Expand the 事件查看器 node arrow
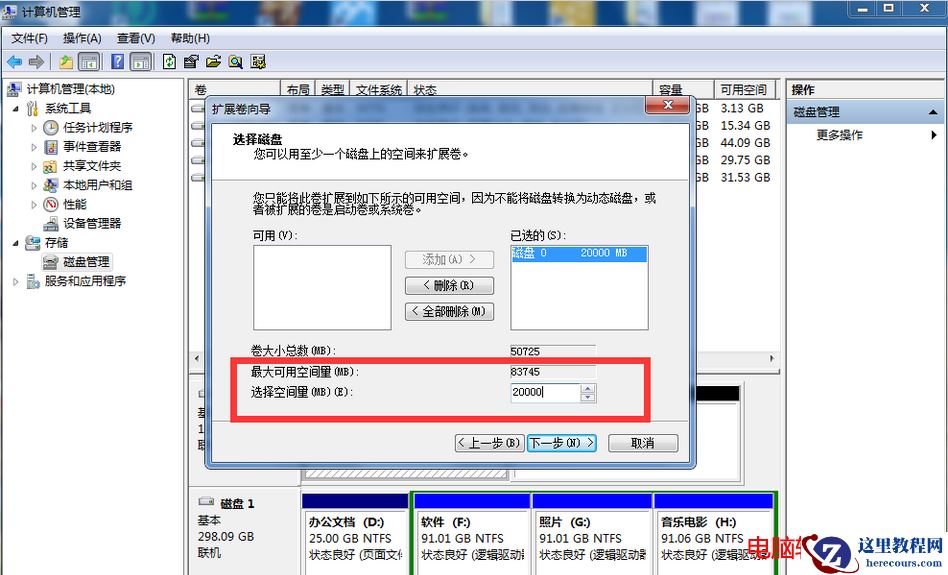 click(34, 147)
